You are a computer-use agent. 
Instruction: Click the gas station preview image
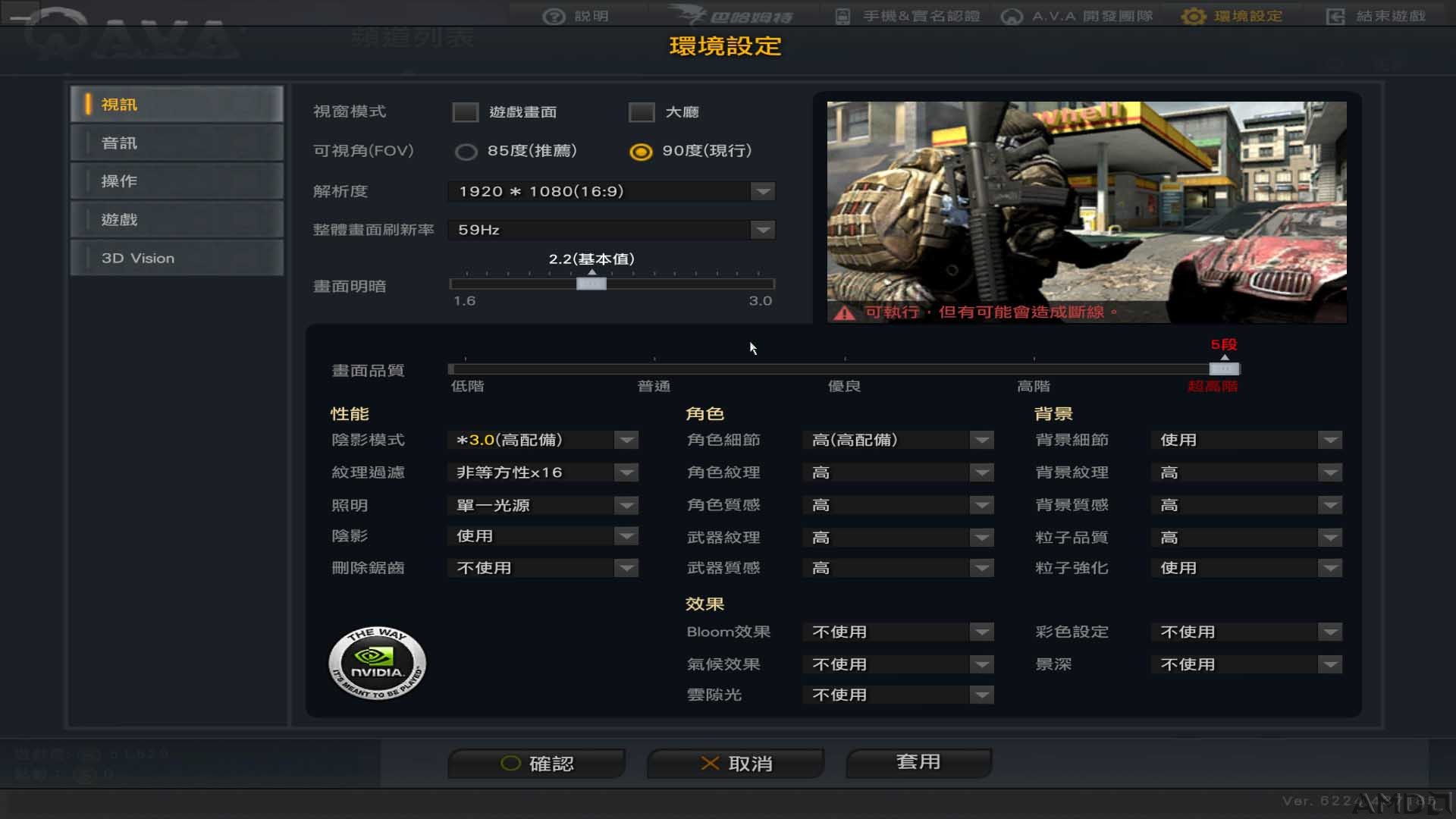click(x=1087, y=212)
